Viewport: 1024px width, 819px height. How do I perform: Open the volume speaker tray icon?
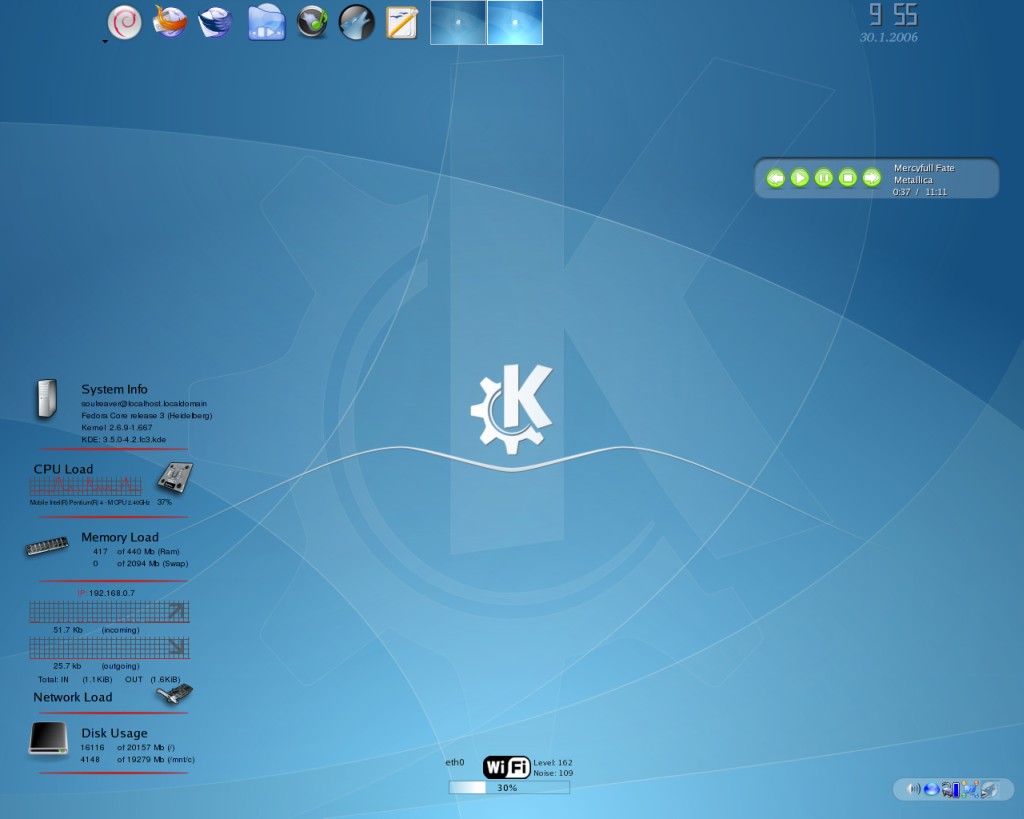point(913,789)
